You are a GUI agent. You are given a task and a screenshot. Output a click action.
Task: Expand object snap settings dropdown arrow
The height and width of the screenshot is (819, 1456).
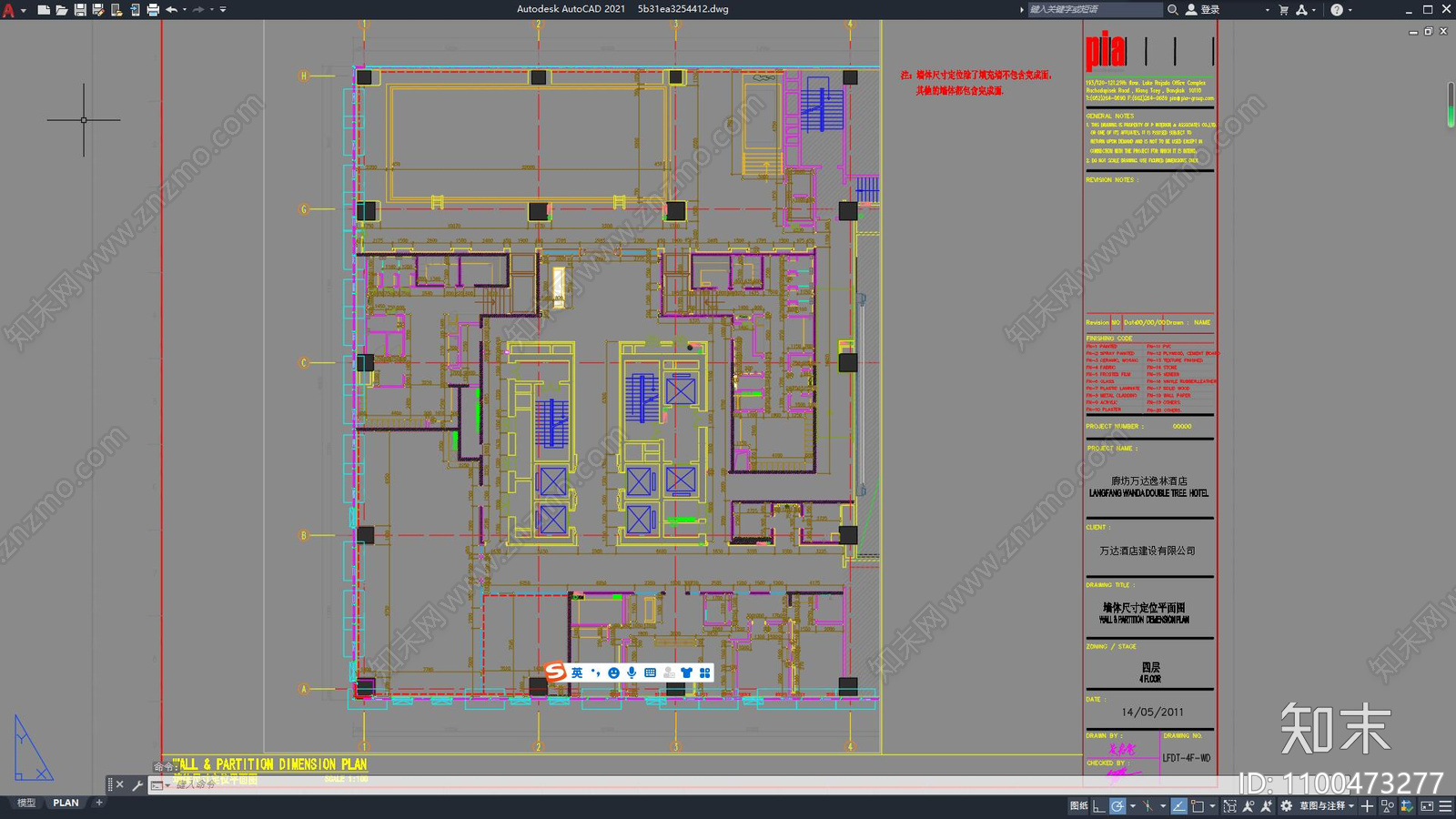coord(1212,805)
